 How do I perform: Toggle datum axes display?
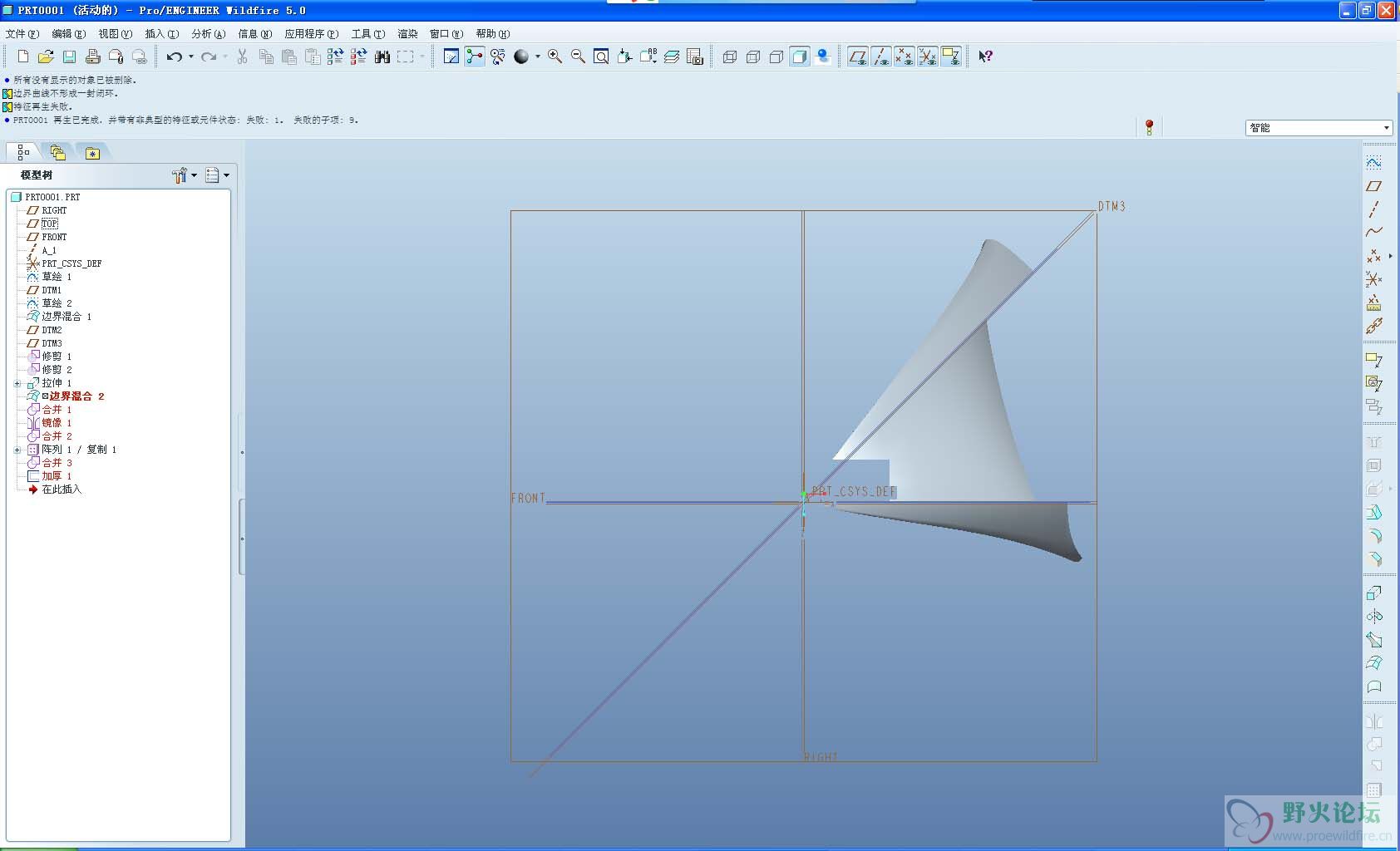881,57
